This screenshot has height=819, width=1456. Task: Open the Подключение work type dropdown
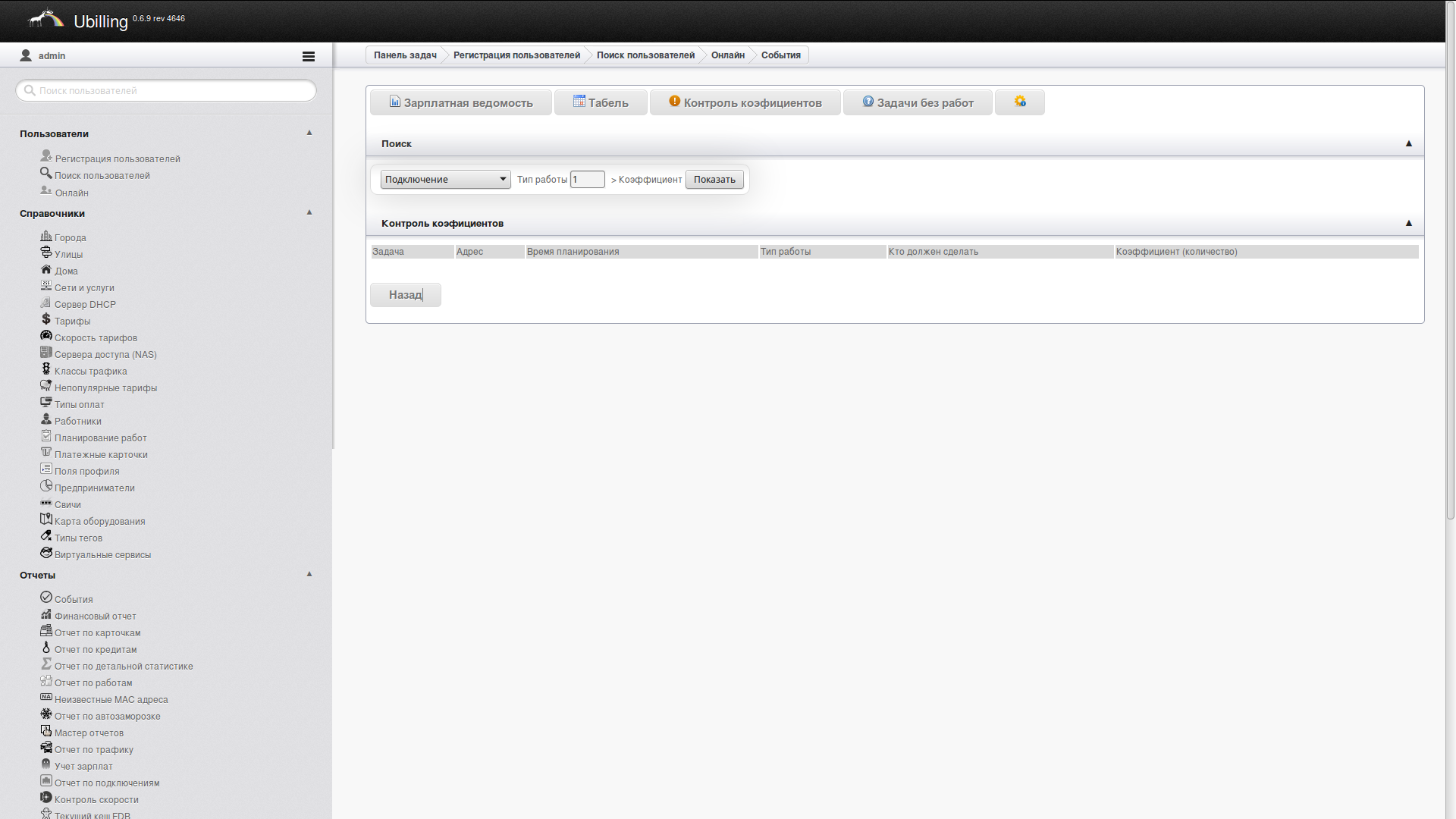click(445, 180)
